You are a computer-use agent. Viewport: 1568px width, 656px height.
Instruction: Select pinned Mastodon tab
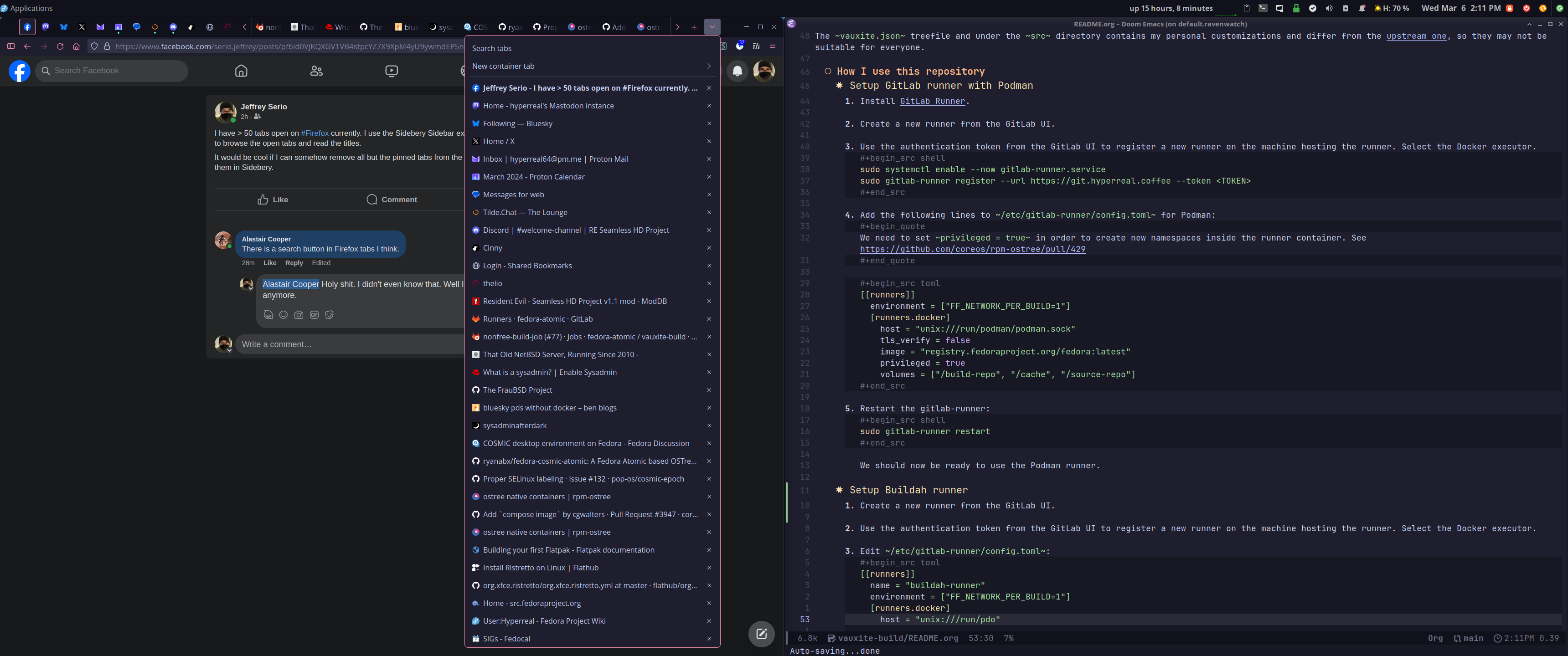(46, 27)
